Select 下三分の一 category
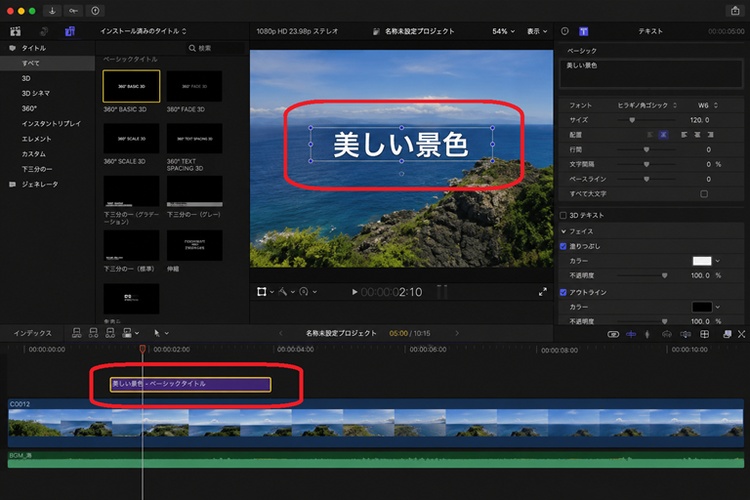The width and height of the screenshot is (750, 500). coord(37,169)
